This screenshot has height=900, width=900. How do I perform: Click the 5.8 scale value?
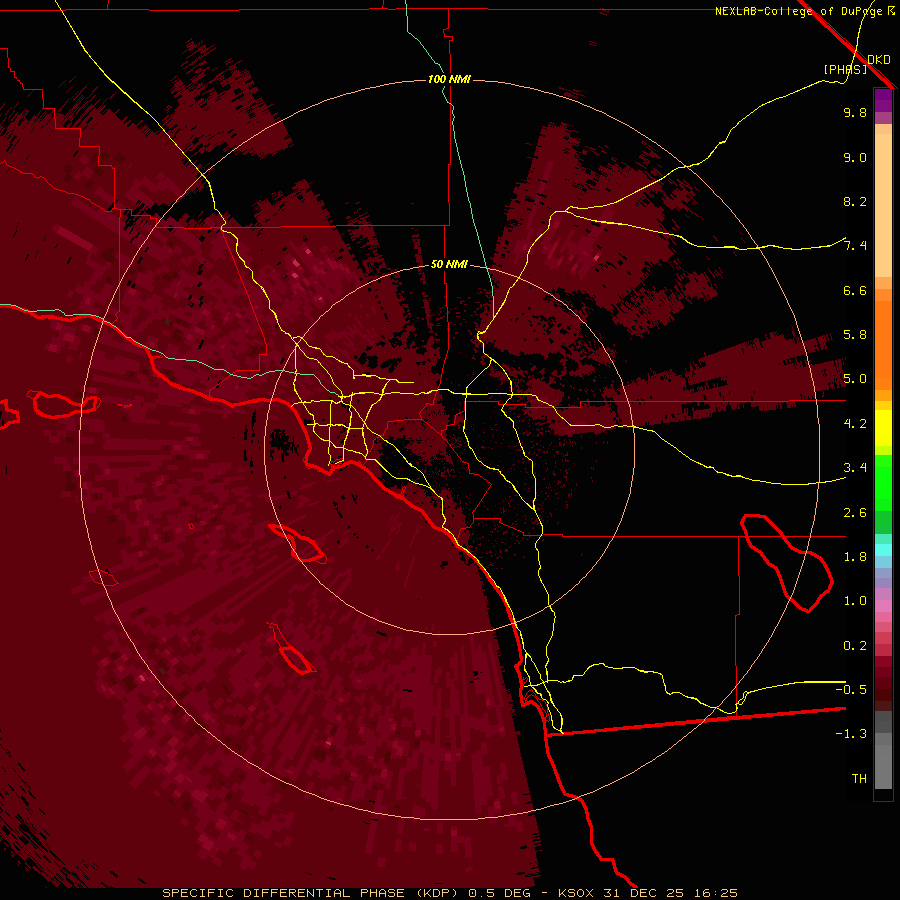(x=855, y=335)
